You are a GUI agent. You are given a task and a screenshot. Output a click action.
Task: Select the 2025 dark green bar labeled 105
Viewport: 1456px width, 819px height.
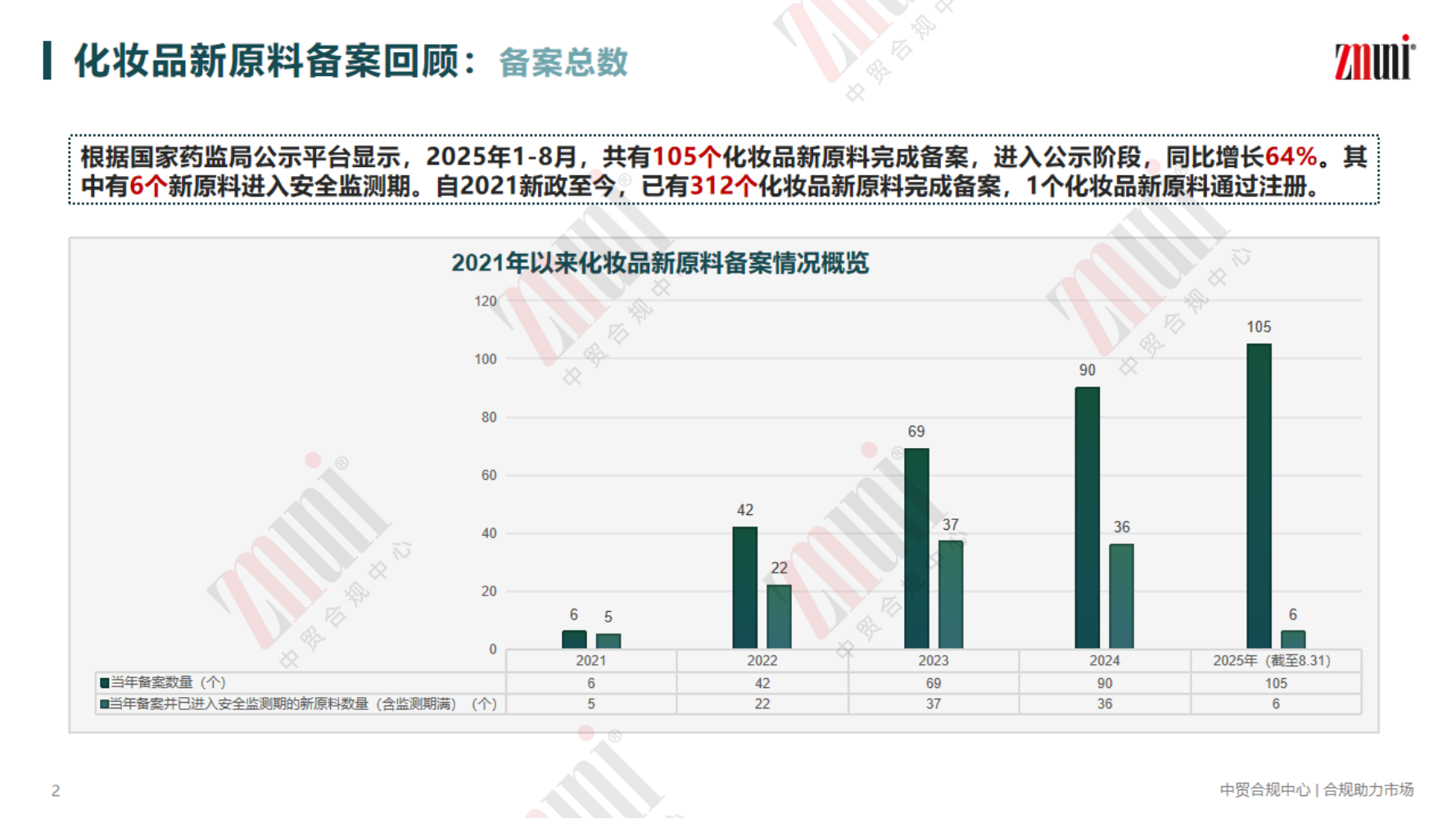1259,496
